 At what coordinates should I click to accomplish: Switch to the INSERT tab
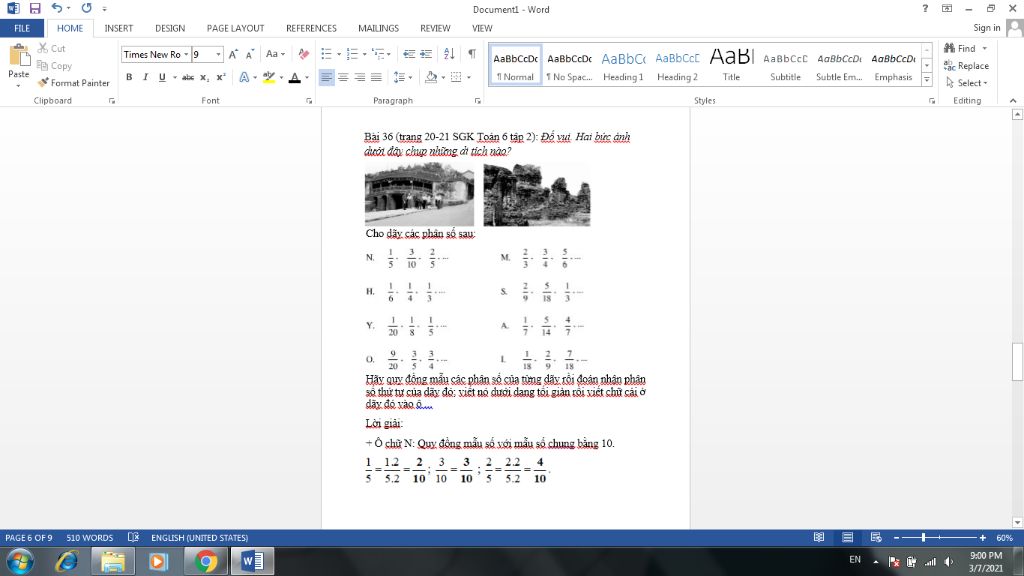[118, 28]
